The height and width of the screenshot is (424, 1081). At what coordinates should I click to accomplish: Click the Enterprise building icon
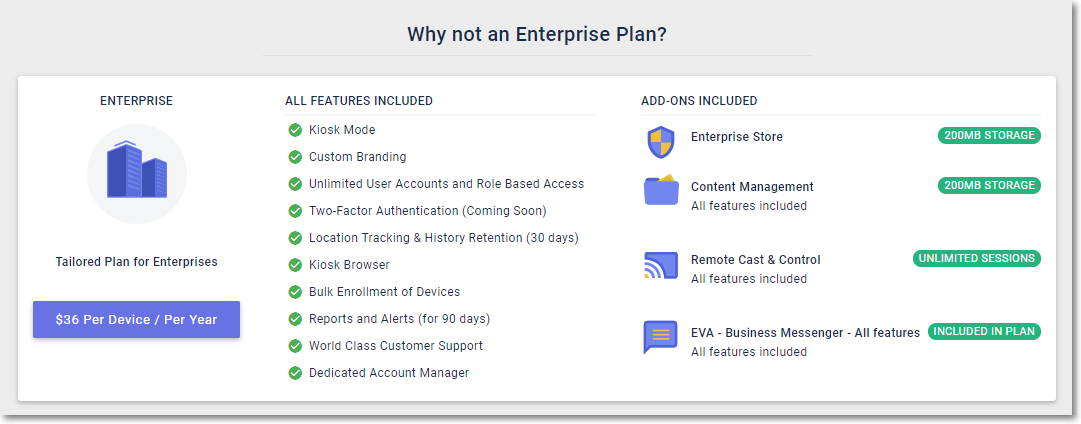(x=137, y=169)
